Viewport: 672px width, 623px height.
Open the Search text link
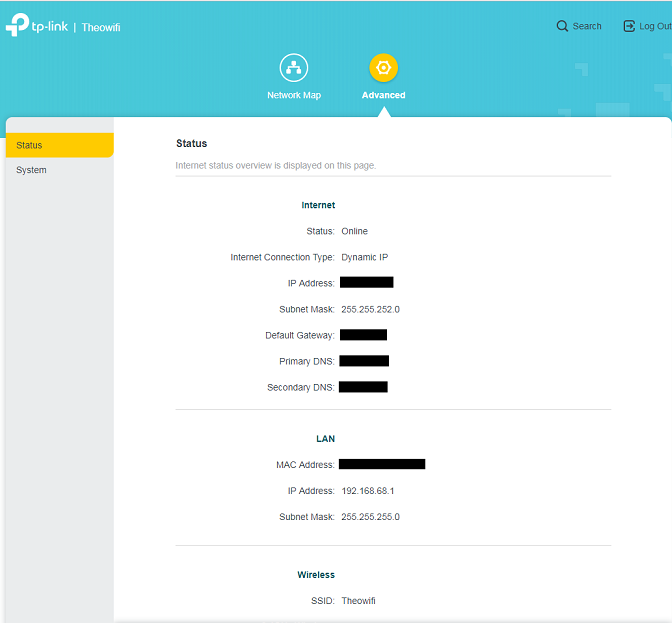[587, 26]
